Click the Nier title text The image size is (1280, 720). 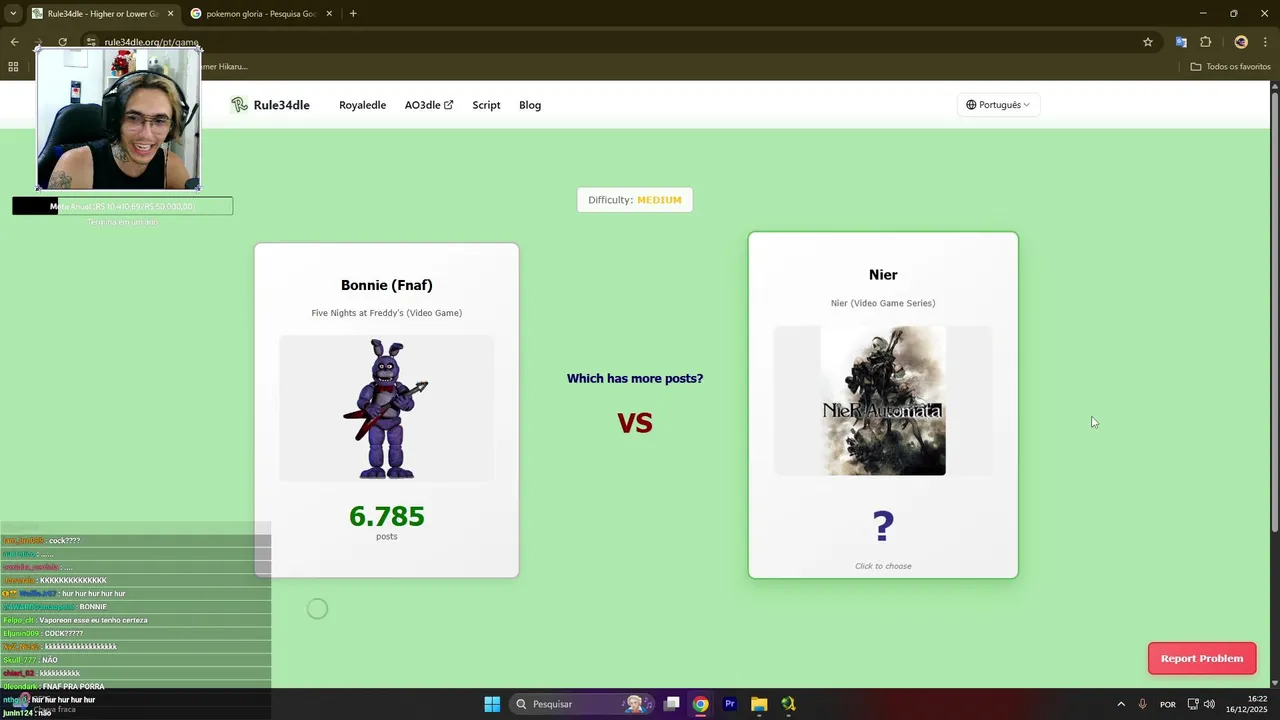tap(883, 275)
